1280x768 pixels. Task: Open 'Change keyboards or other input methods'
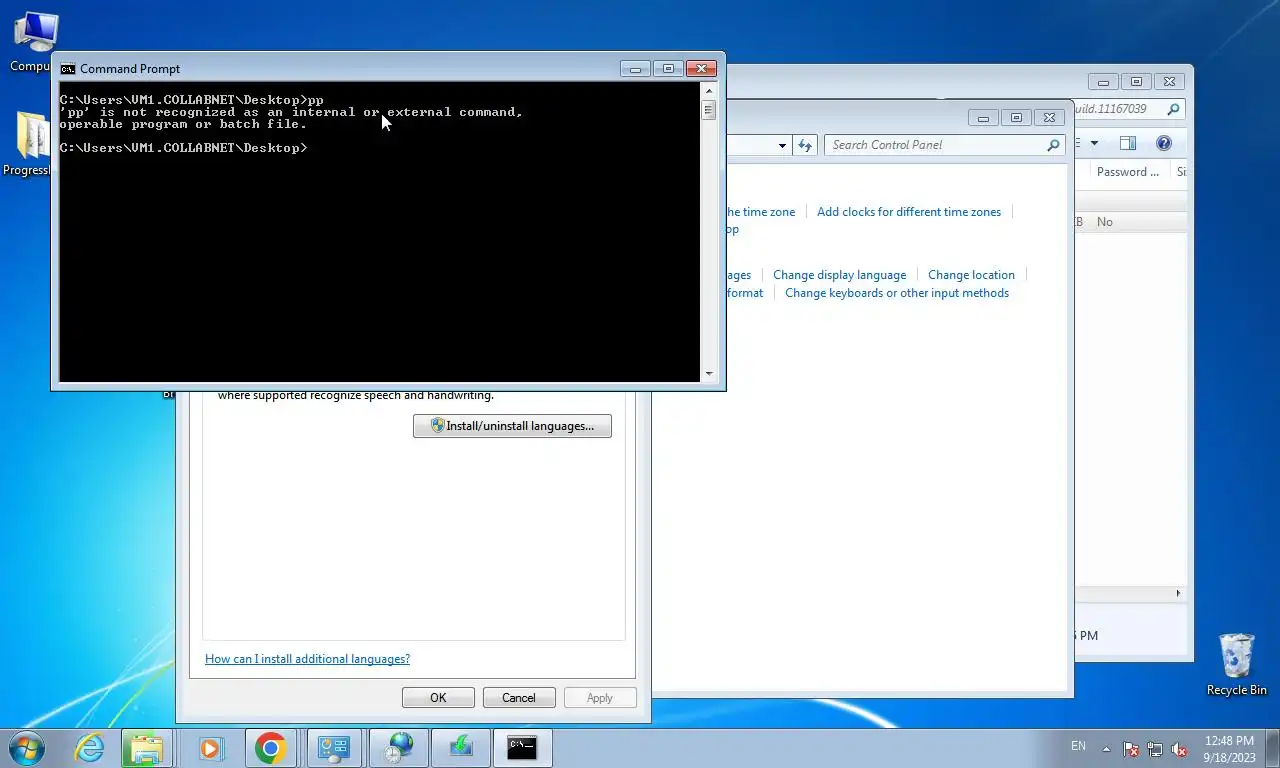(x=897, y=293)
